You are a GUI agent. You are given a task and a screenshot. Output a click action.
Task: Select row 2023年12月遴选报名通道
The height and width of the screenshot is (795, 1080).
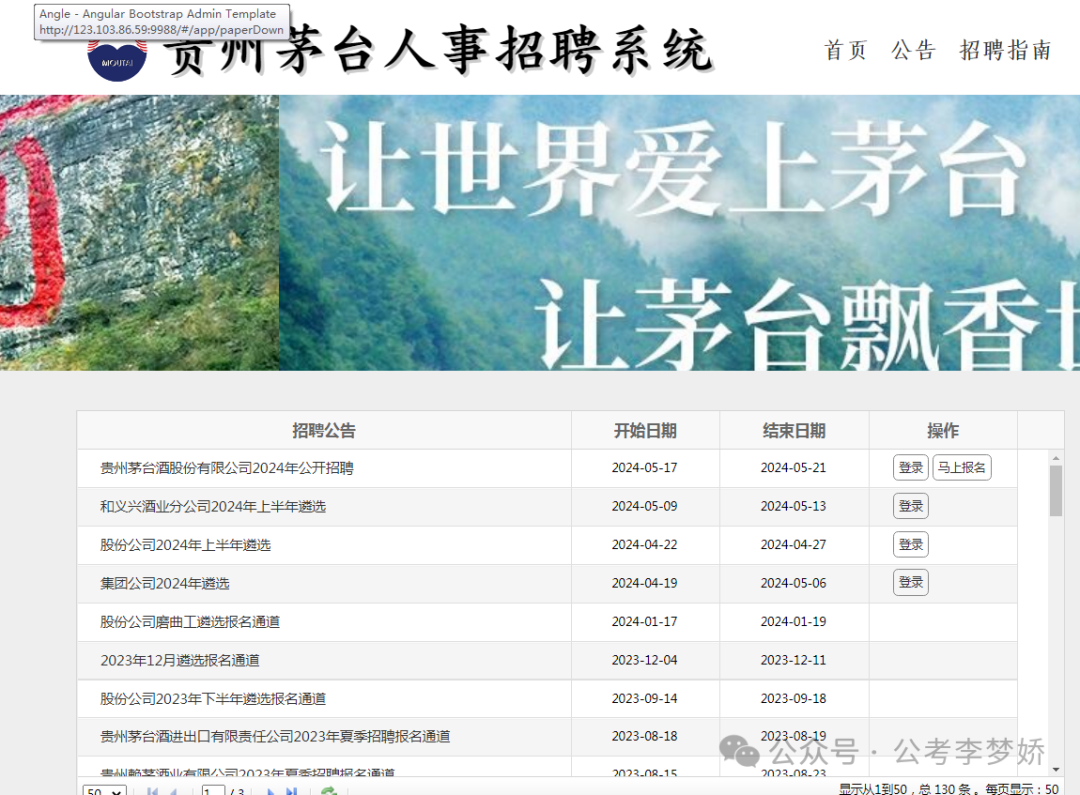click(x=548, y=661)
